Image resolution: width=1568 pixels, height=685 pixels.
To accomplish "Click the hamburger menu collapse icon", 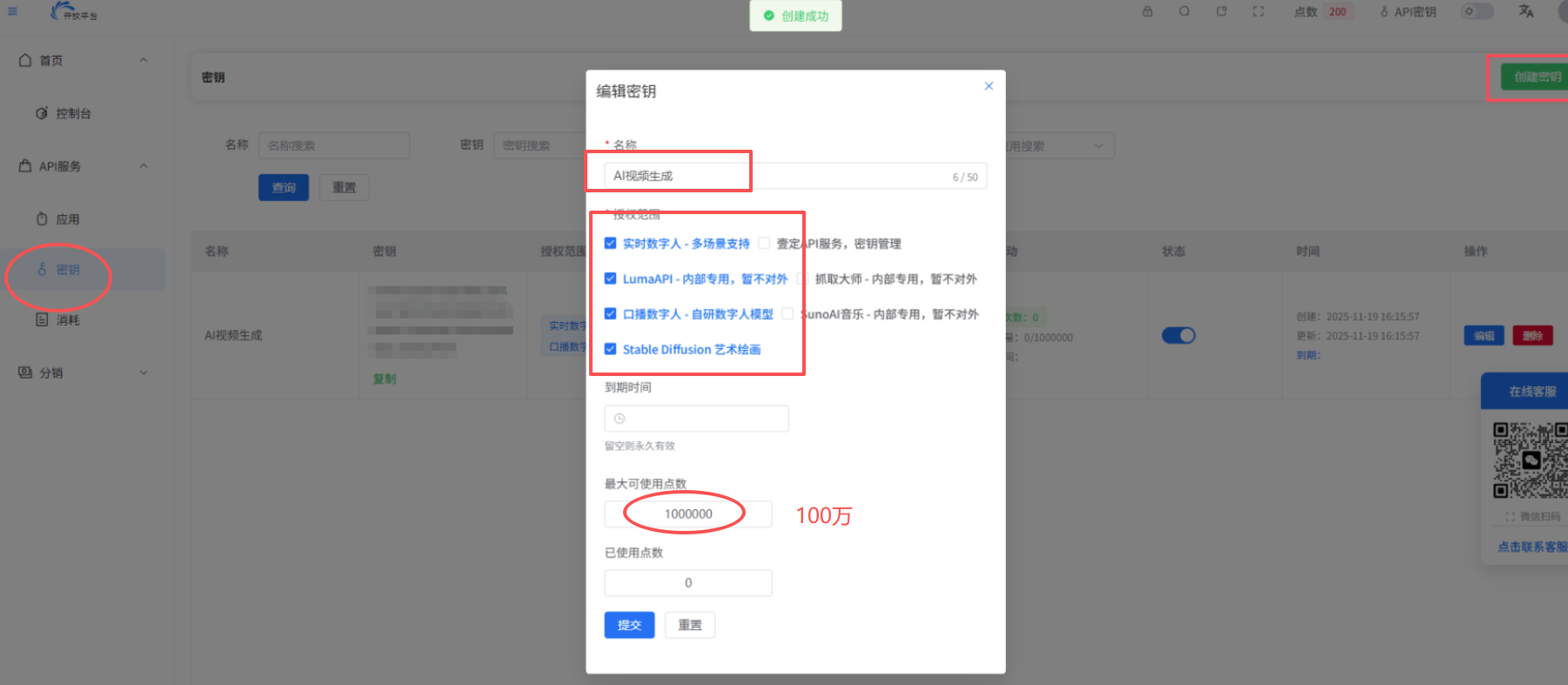I will [13, 11].
